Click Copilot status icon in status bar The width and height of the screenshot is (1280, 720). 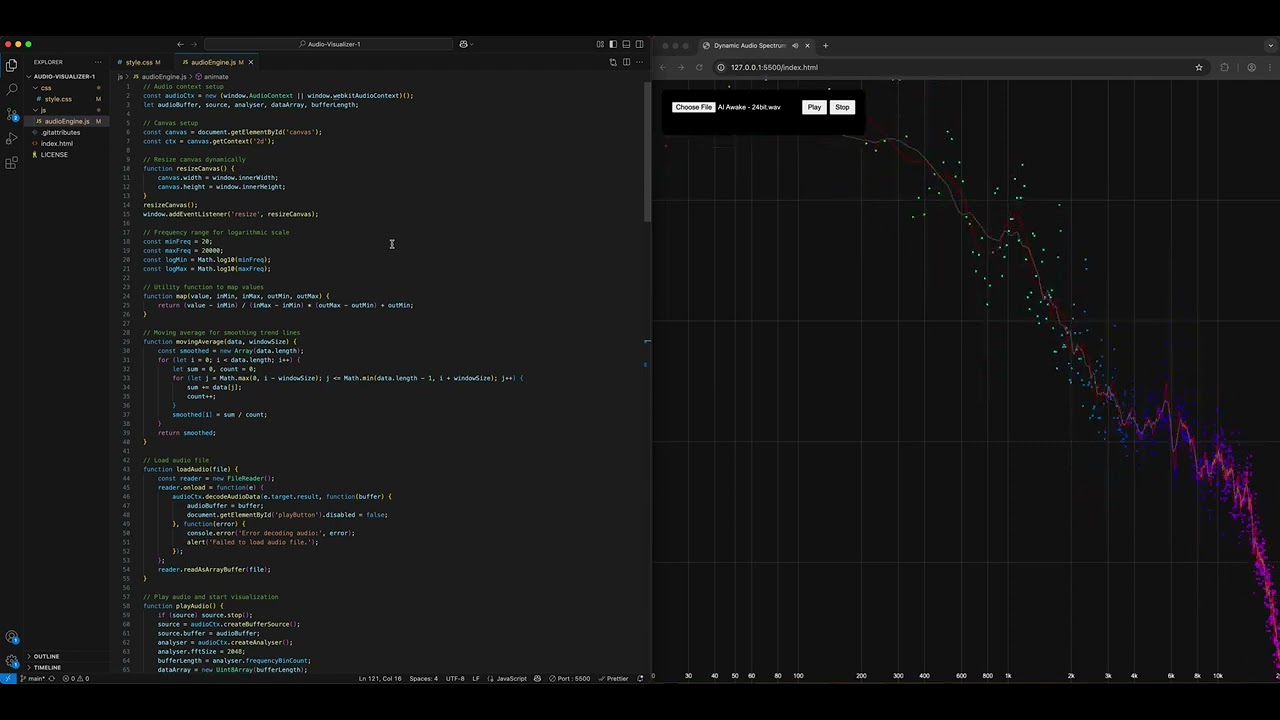coord(538,678)
